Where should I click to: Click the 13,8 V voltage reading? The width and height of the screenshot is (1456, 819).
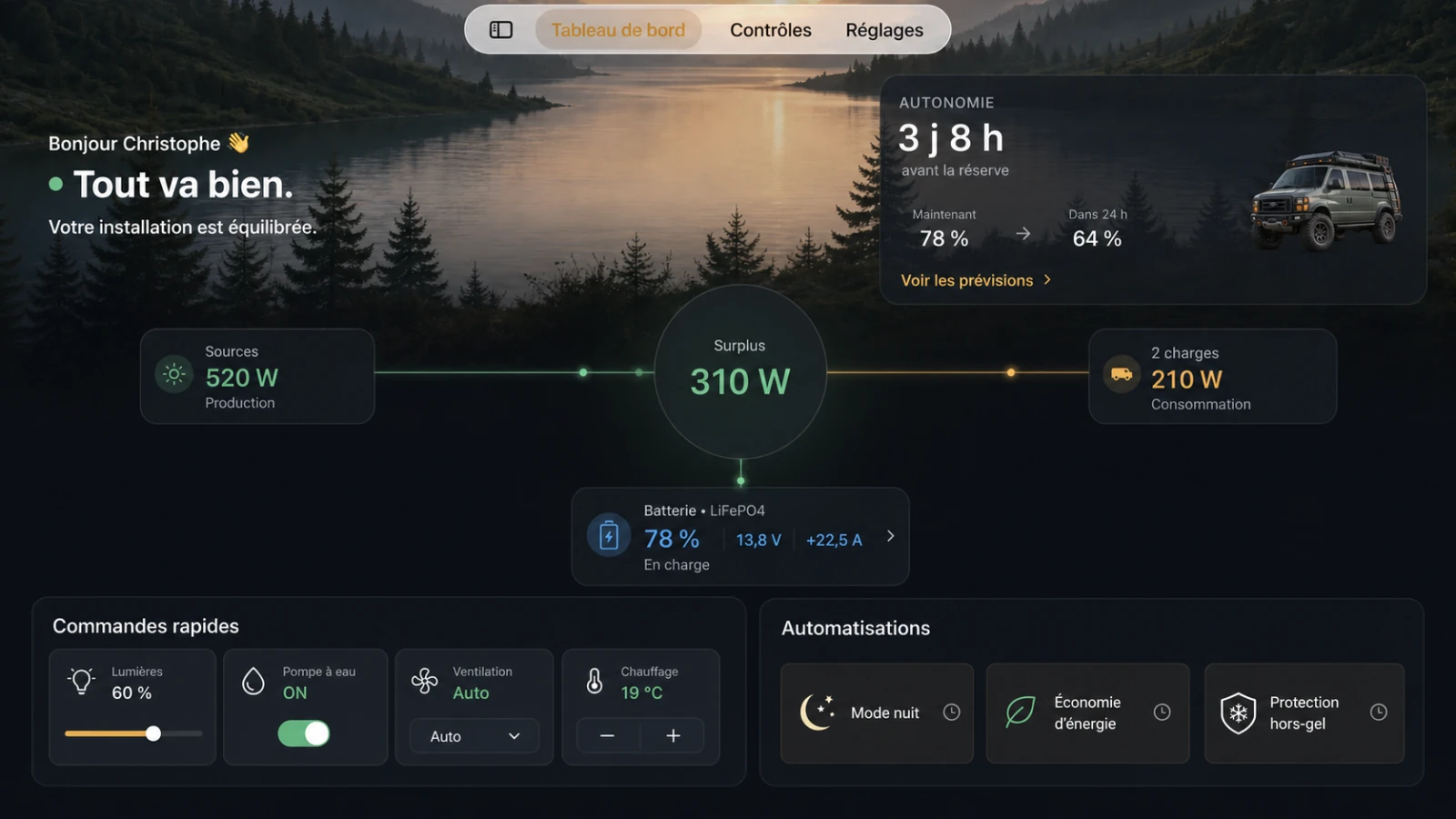(x=759, y=540)
